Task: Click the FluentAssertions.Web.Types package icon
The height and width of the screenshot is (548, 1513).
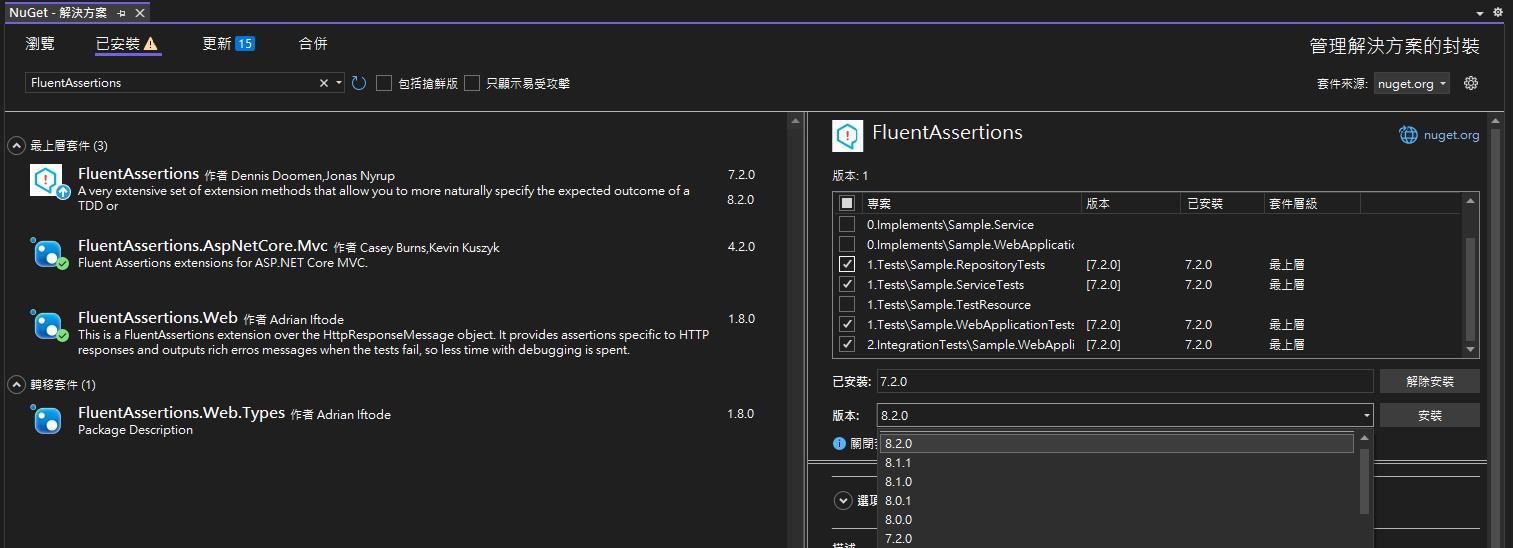Action: pyautogui.click(x=47, y=420)
